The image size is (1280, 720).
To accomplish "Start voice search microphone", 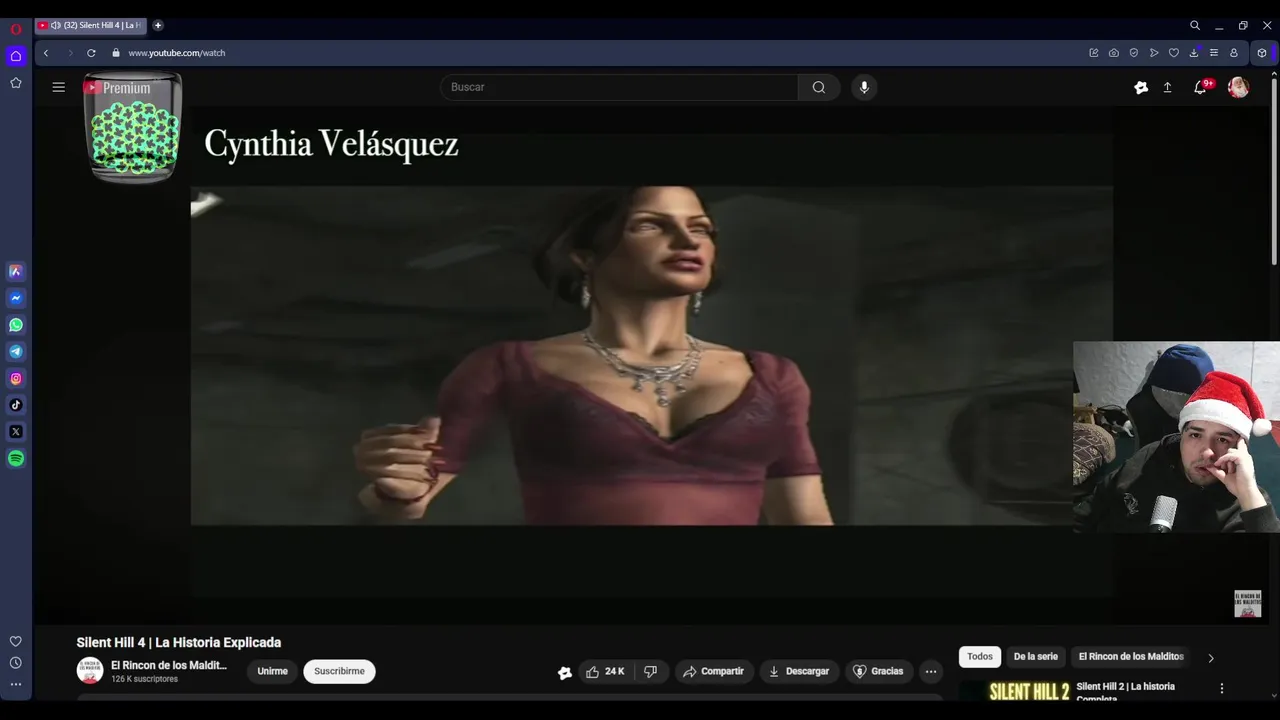I will tap(864, 87).
